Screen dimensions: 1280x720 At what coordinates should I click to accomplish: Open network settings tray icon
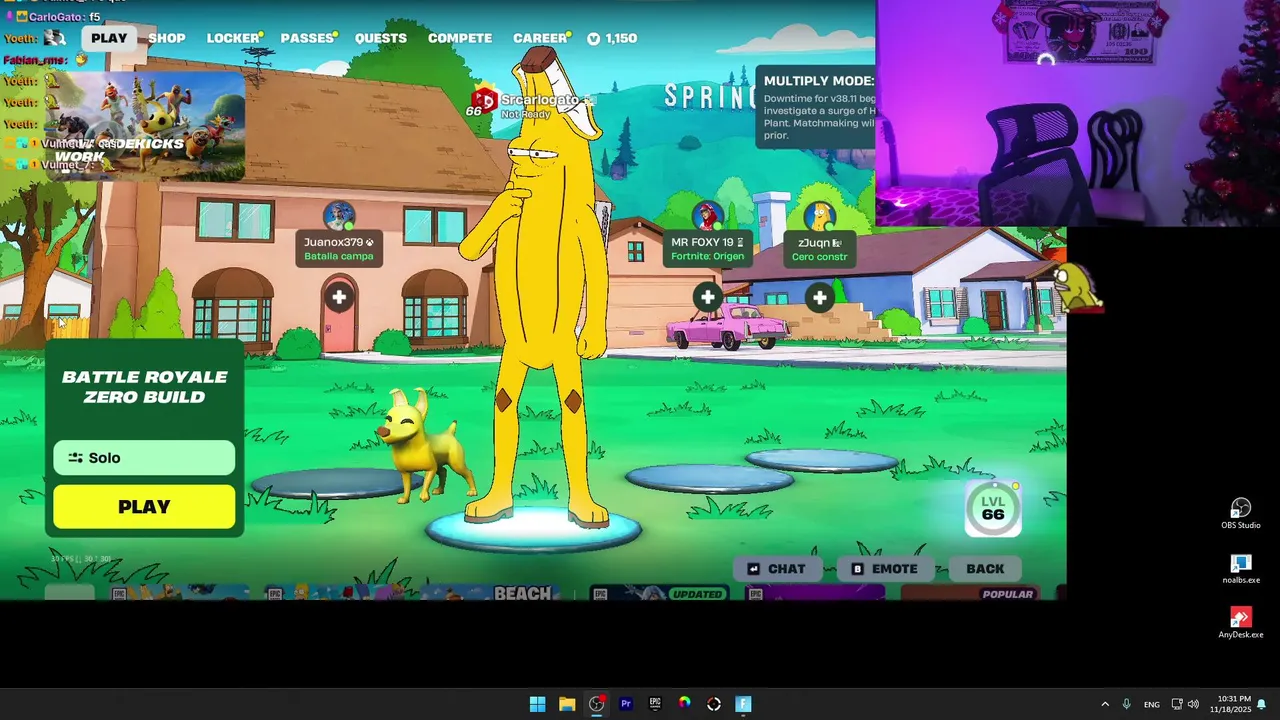coord(1177,704)
